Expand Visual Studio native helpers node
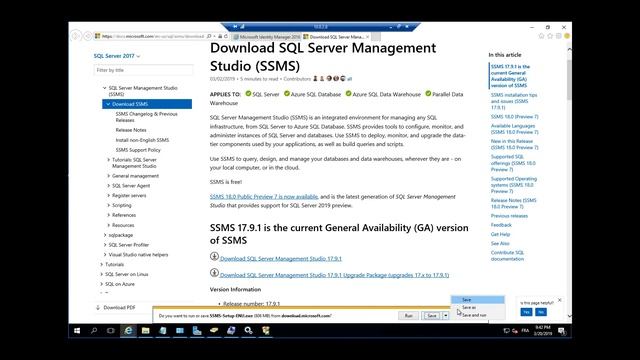Image resolution: width=640 pixels, height=360 pixels. [105, 255]
